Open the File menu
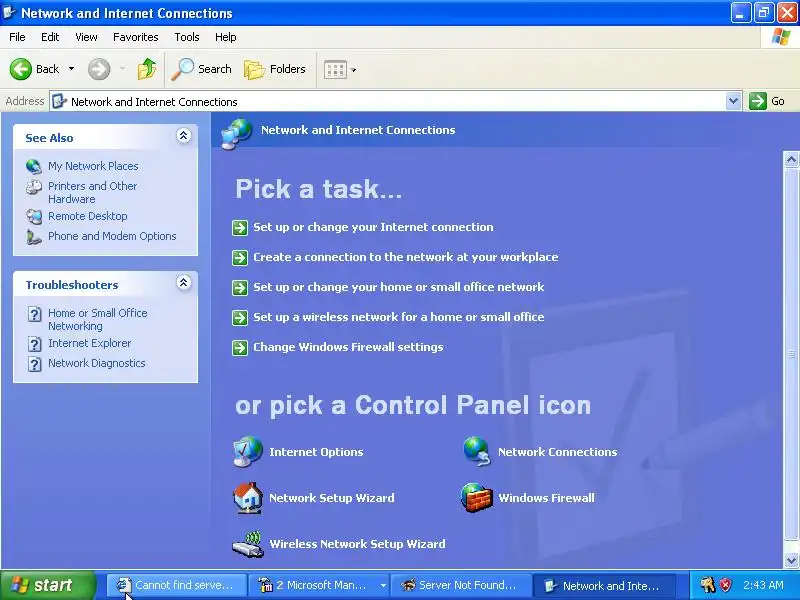Viewport: 800px width, 600px height. coord(17,37)
